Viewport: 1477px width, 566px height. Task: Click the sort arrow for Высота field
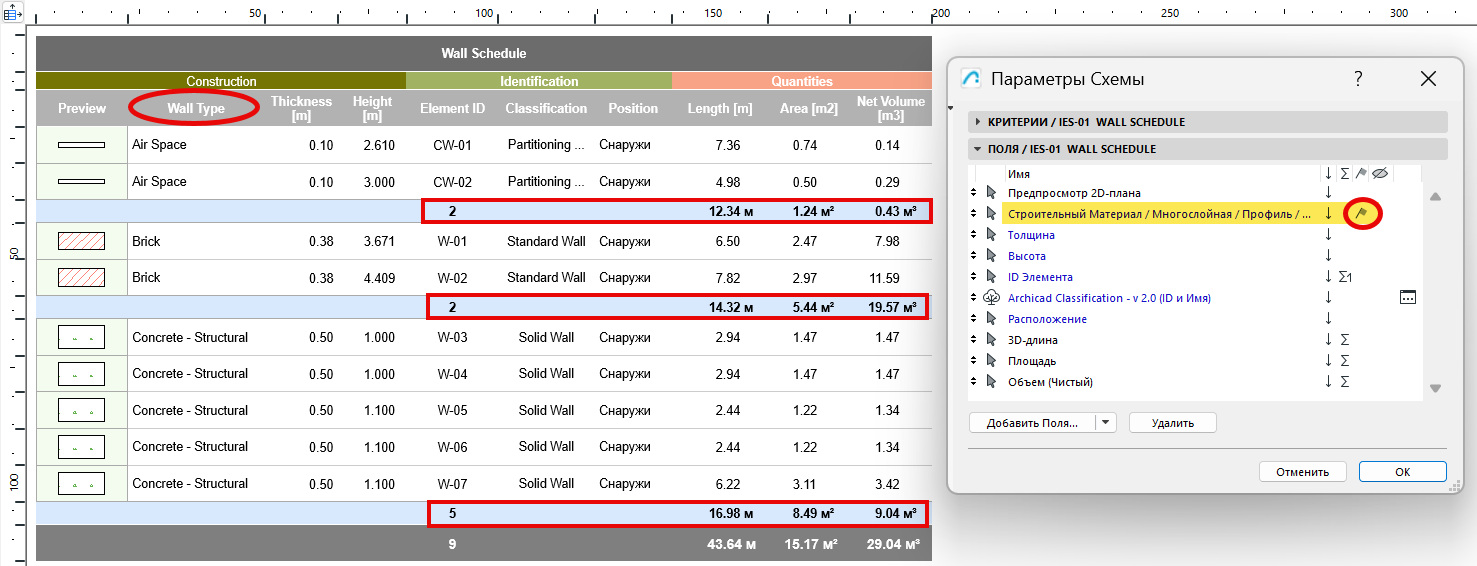tap(1329, 256)
